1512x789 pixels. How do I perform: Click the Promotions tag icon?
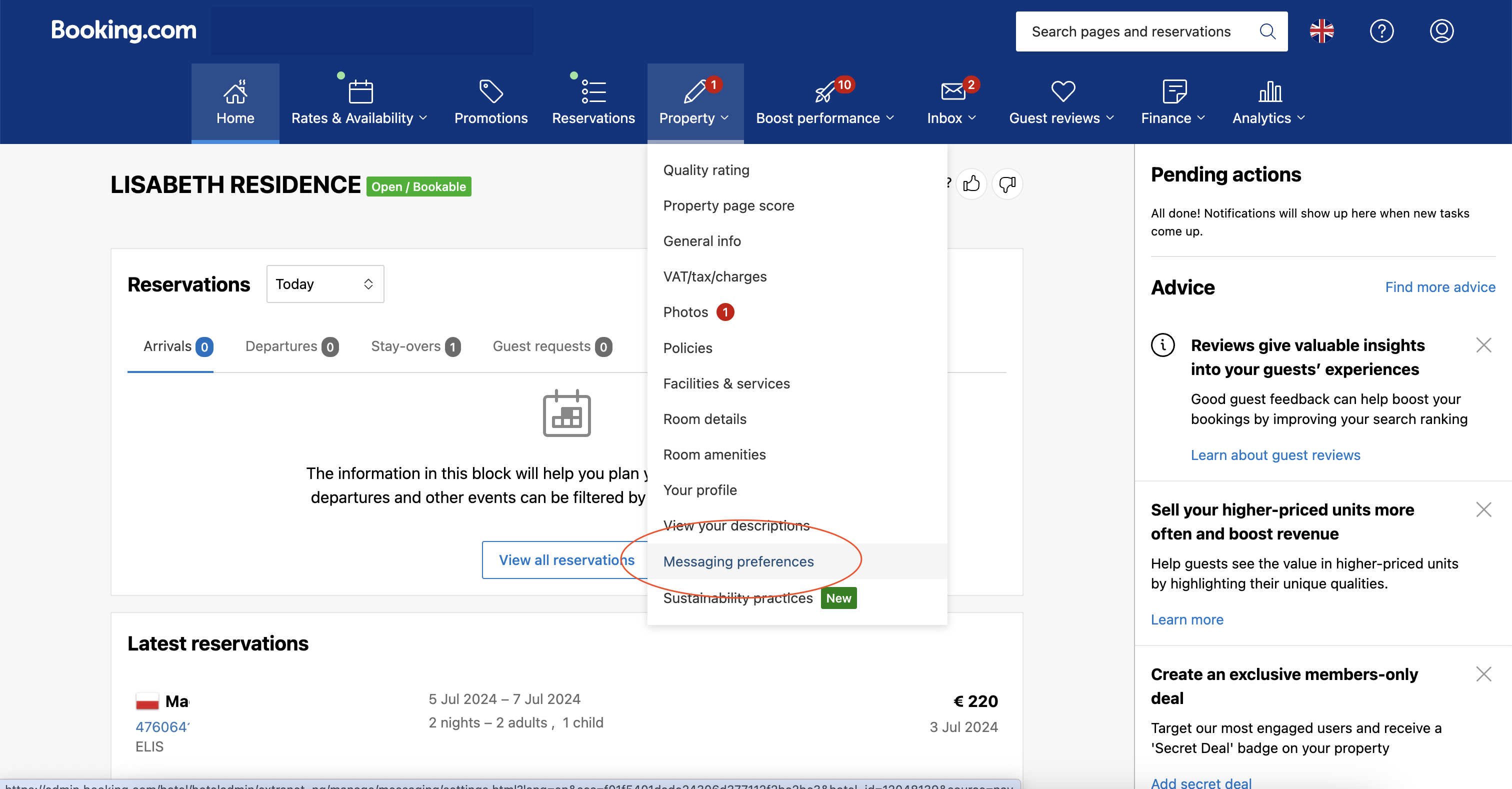point(490,91)
